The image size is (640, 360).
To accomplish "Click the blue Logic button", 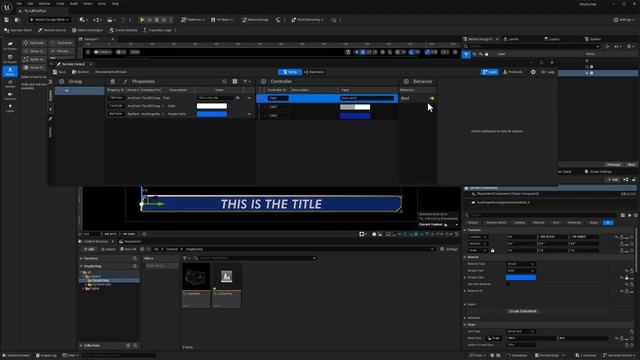I will 489,72.
